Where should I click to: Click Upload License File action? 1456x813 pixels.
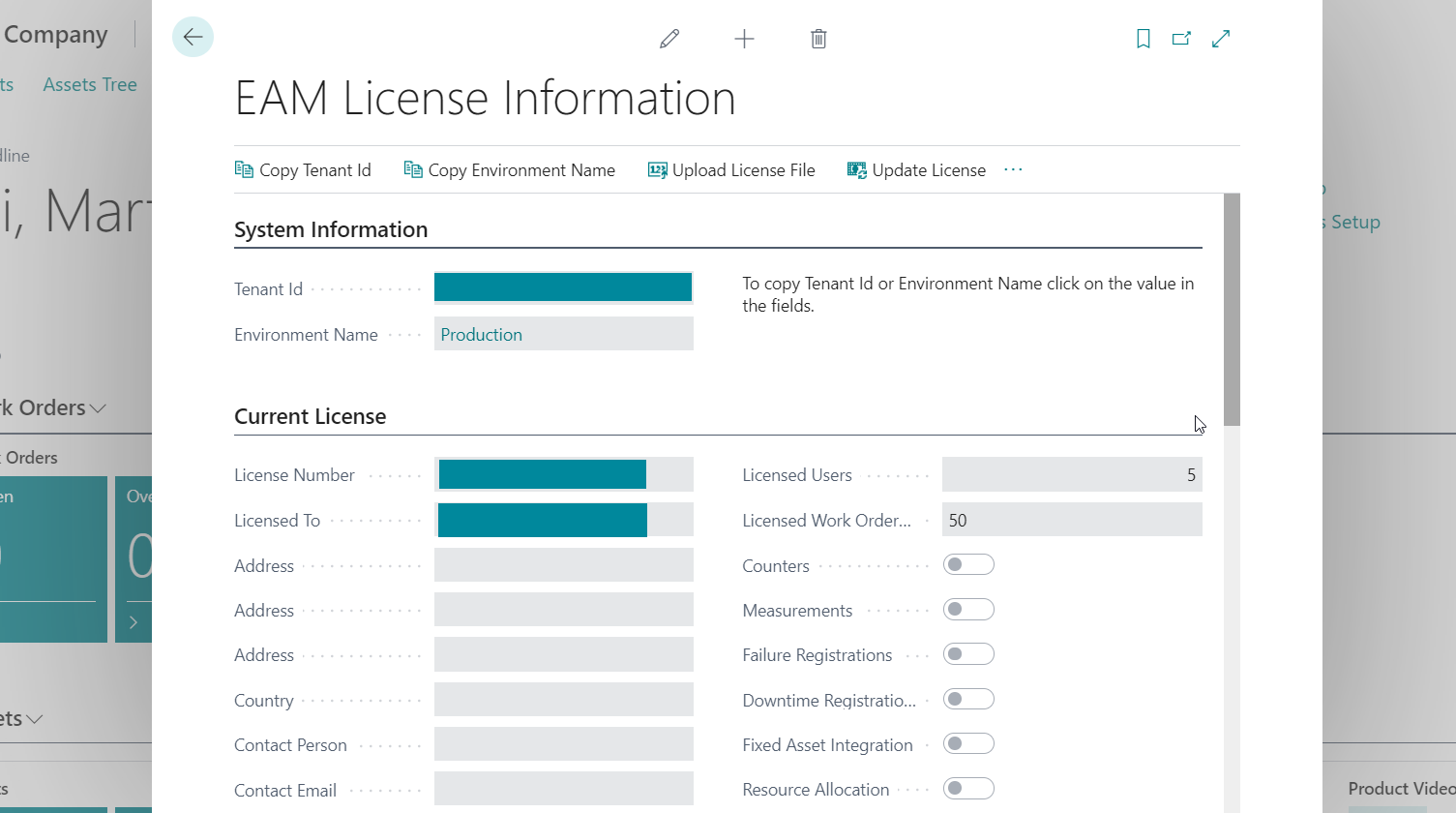731,170
